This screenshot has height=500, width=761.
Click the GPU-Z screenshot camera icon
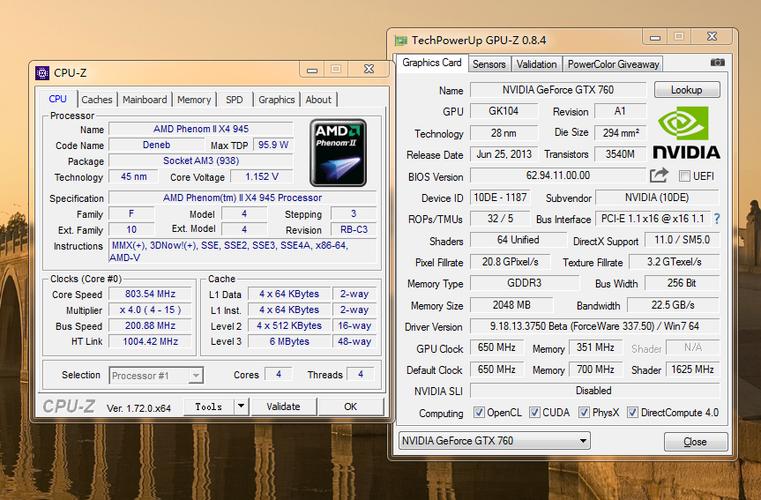(717, 63)
